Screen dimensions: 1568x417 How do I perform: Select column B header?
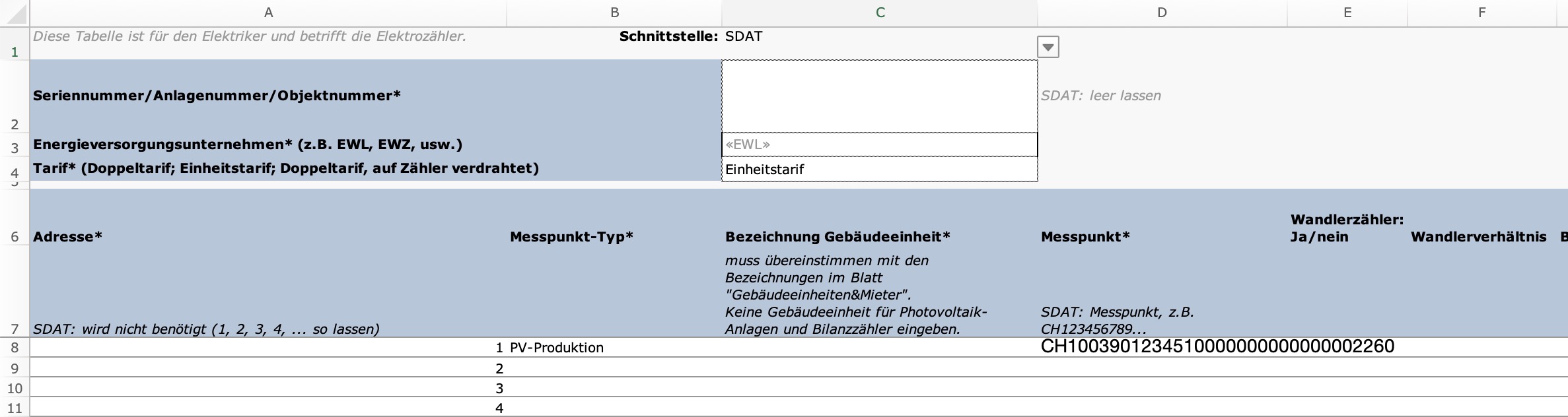pyautogui.click(x=614, y=13)
